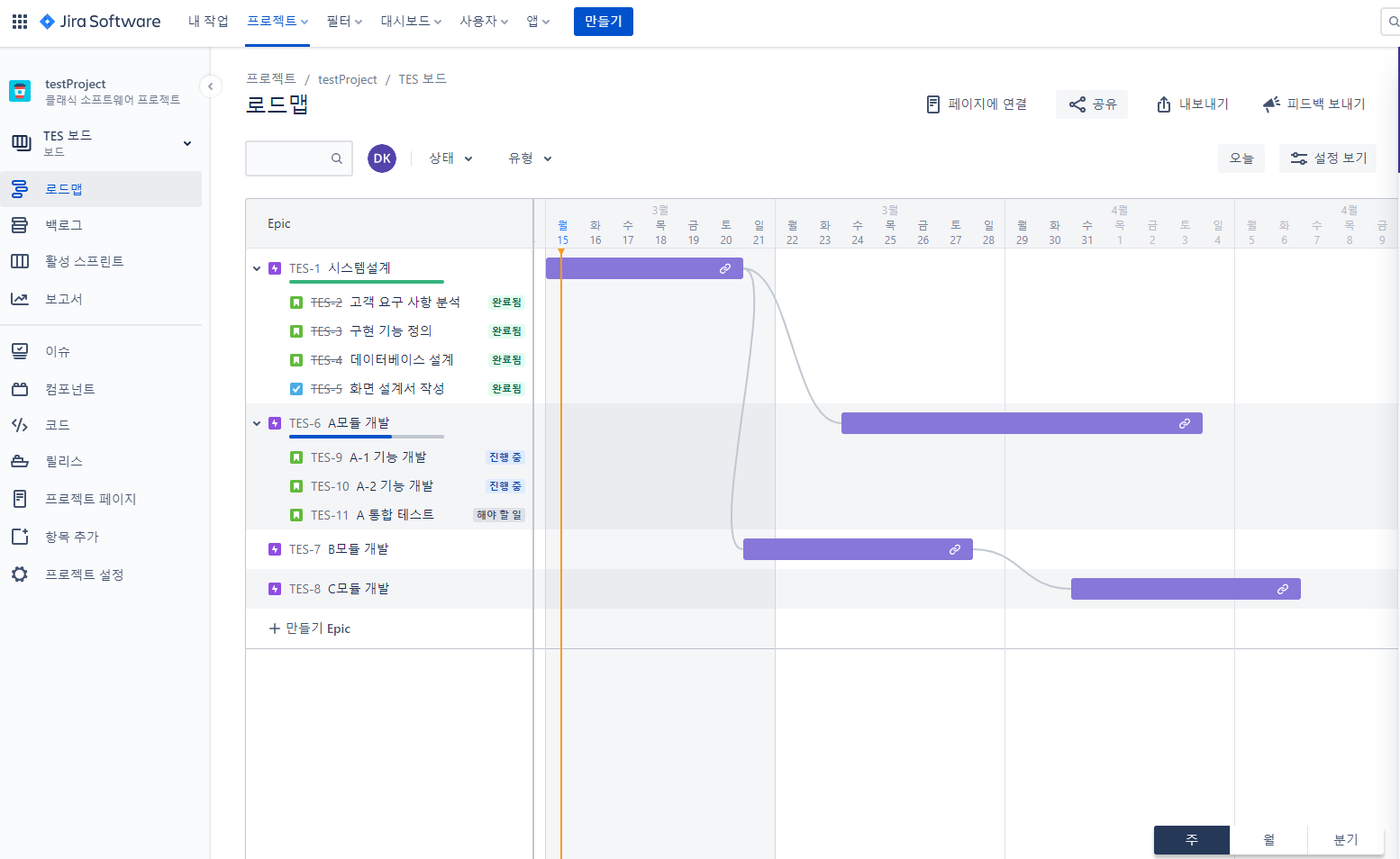Click the link icon on the TES-6 bar
Viewport: 1400px width, 859px height.
coord(1185,423)
